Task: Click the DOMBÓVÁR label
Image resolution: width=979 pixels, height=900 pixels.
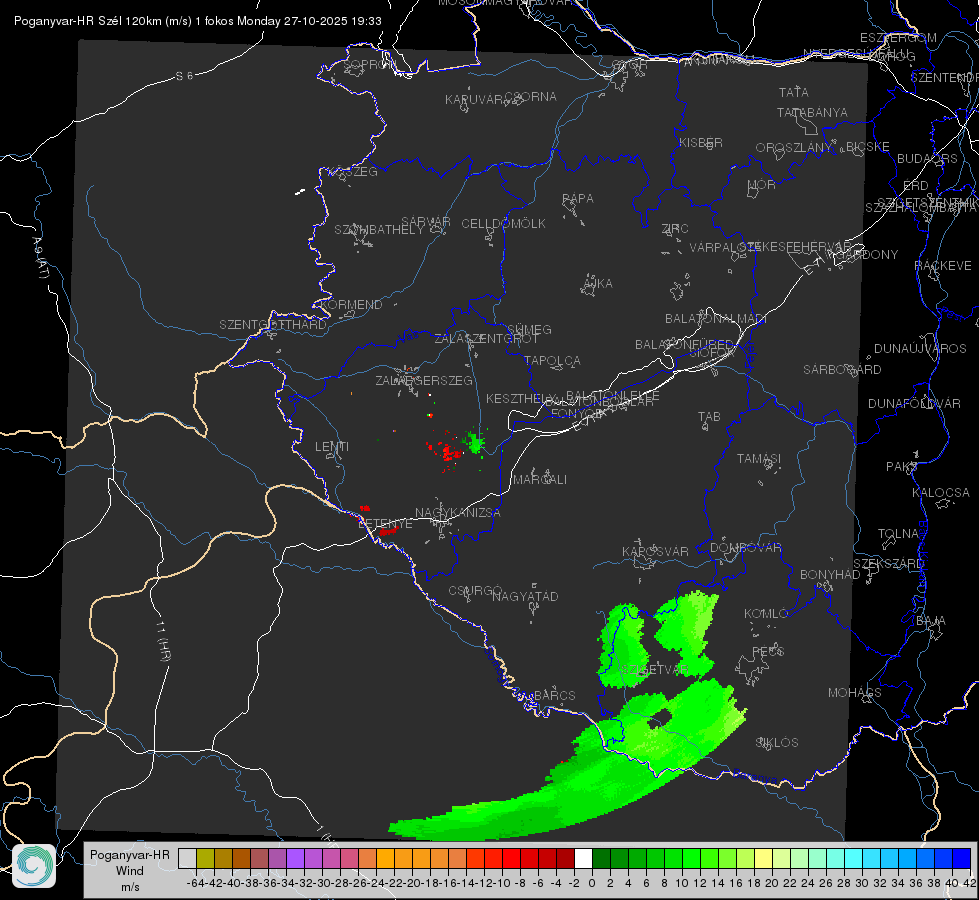Action: point(745,548)
